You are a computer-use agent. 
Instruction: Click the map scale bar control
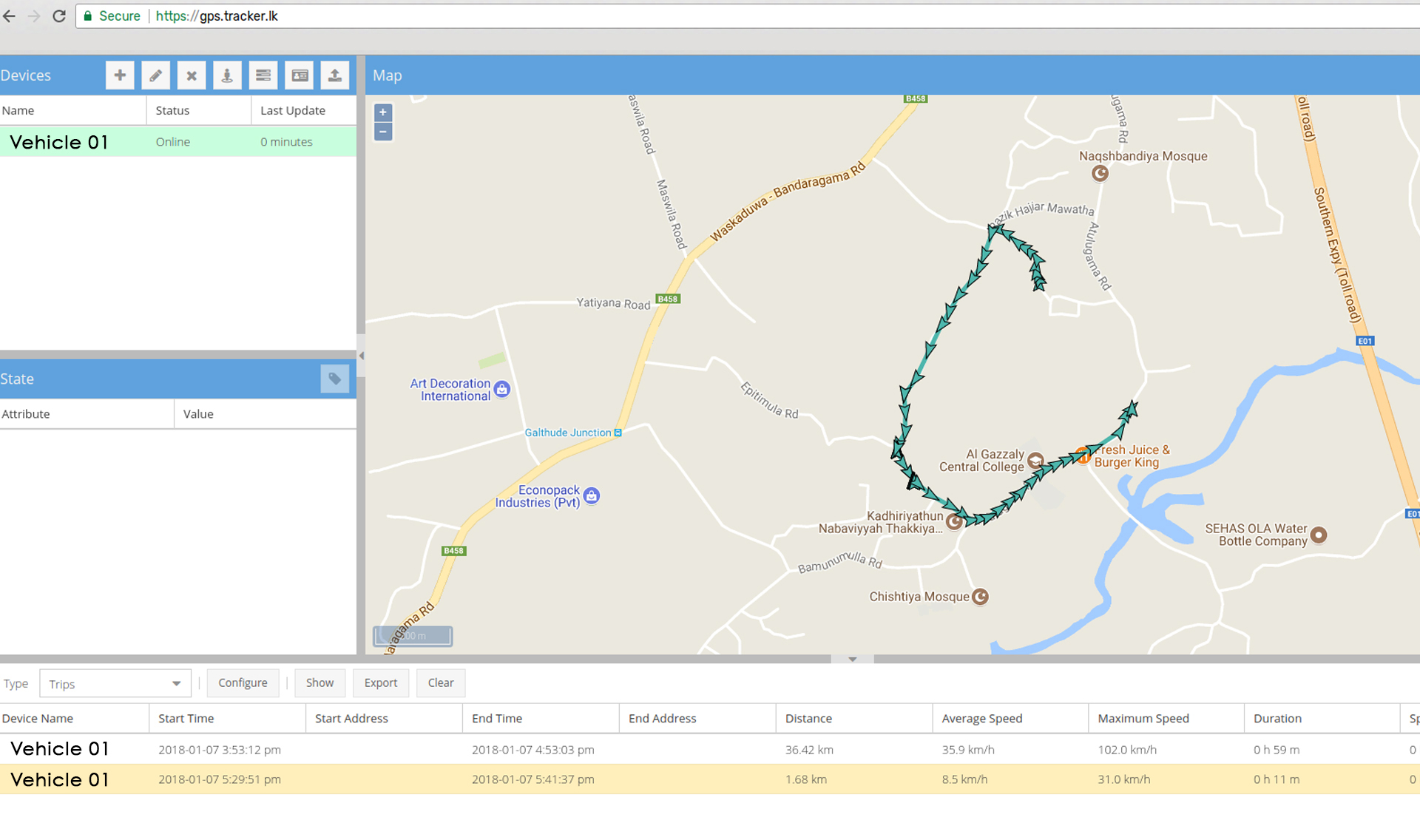pos(413,636)
